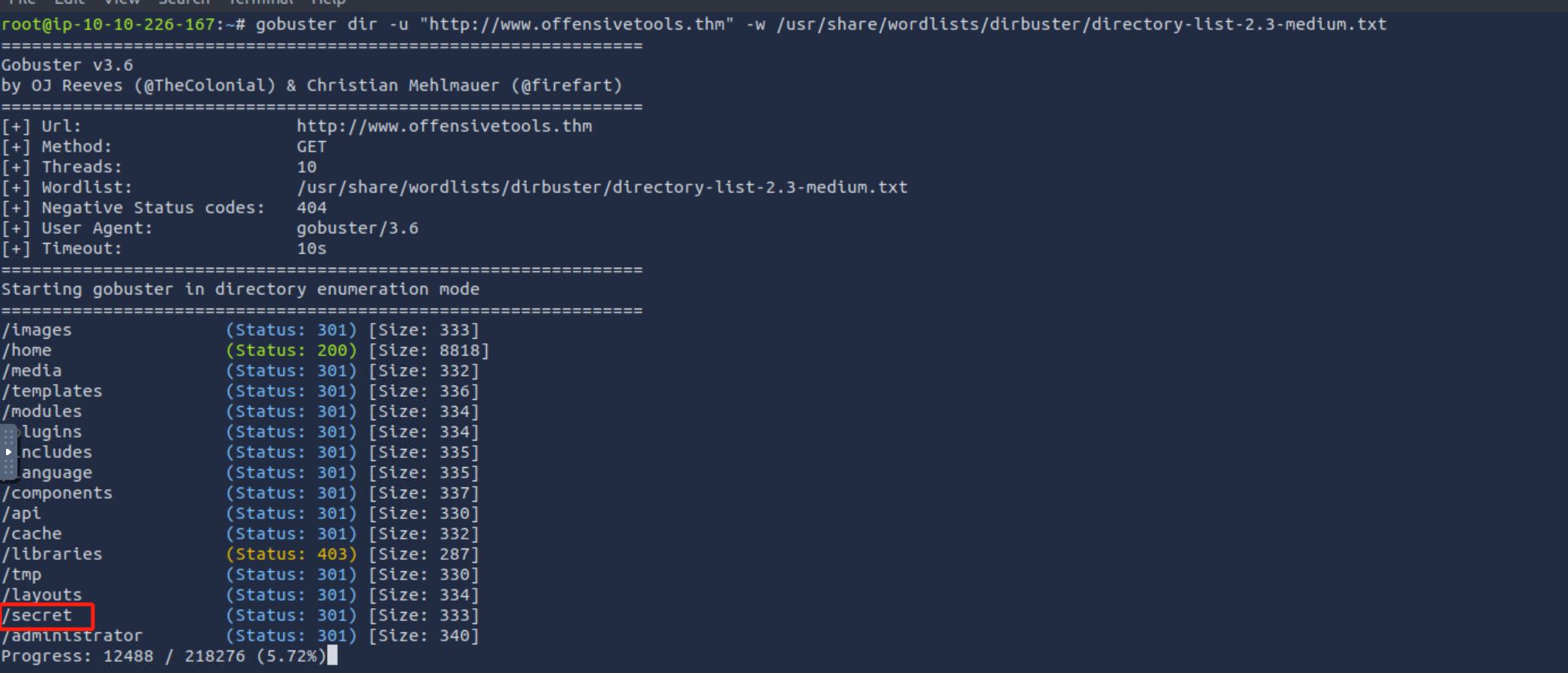Open the Edit menu
The height and width of the screenshot is (673, 1568).
click(x=69, y=2)
